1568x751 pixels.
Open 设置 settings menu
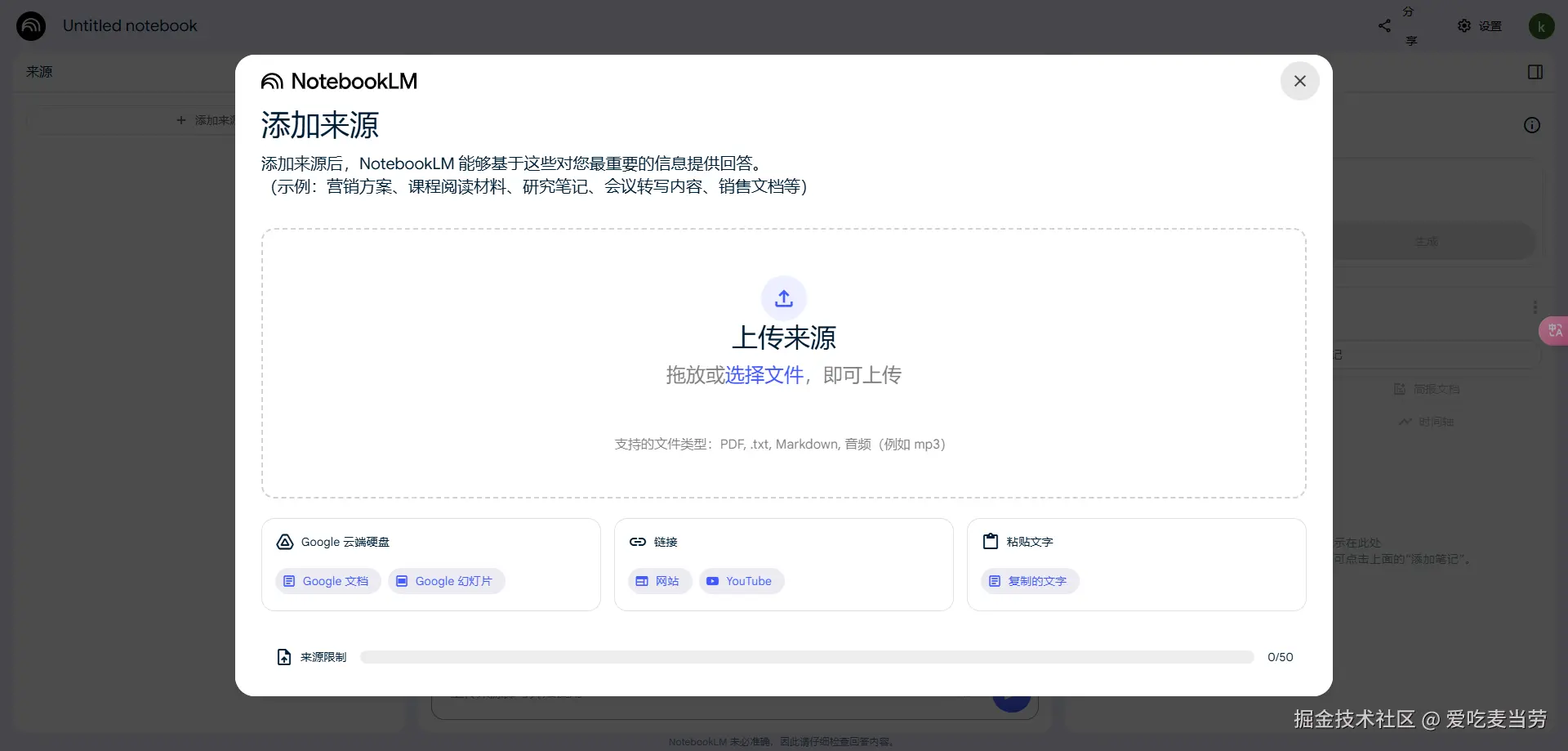tap(1480, 26)
